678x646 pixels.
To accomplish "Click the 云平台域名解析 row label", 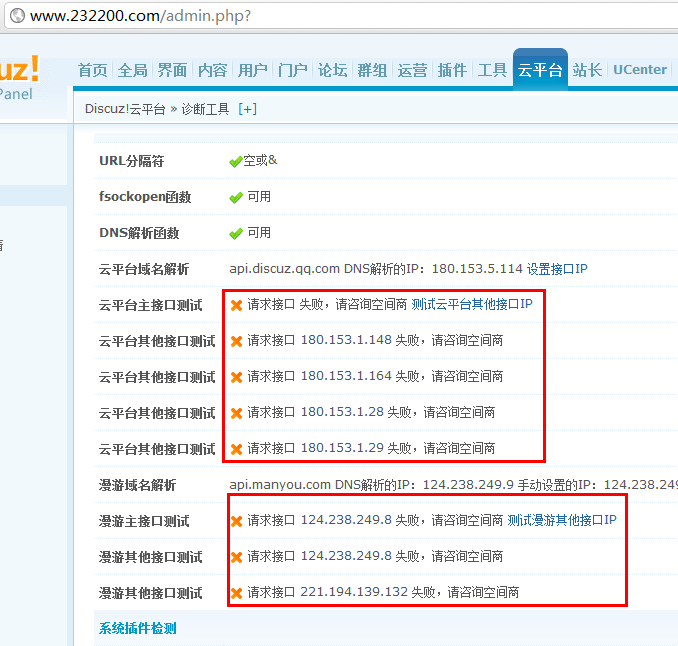I will pos(144,269).
